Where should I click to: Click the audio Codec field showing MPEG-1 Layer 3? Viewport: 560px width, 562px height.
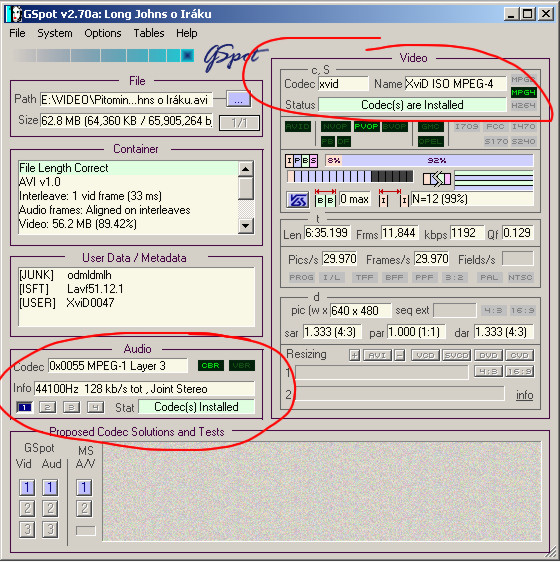118,366
